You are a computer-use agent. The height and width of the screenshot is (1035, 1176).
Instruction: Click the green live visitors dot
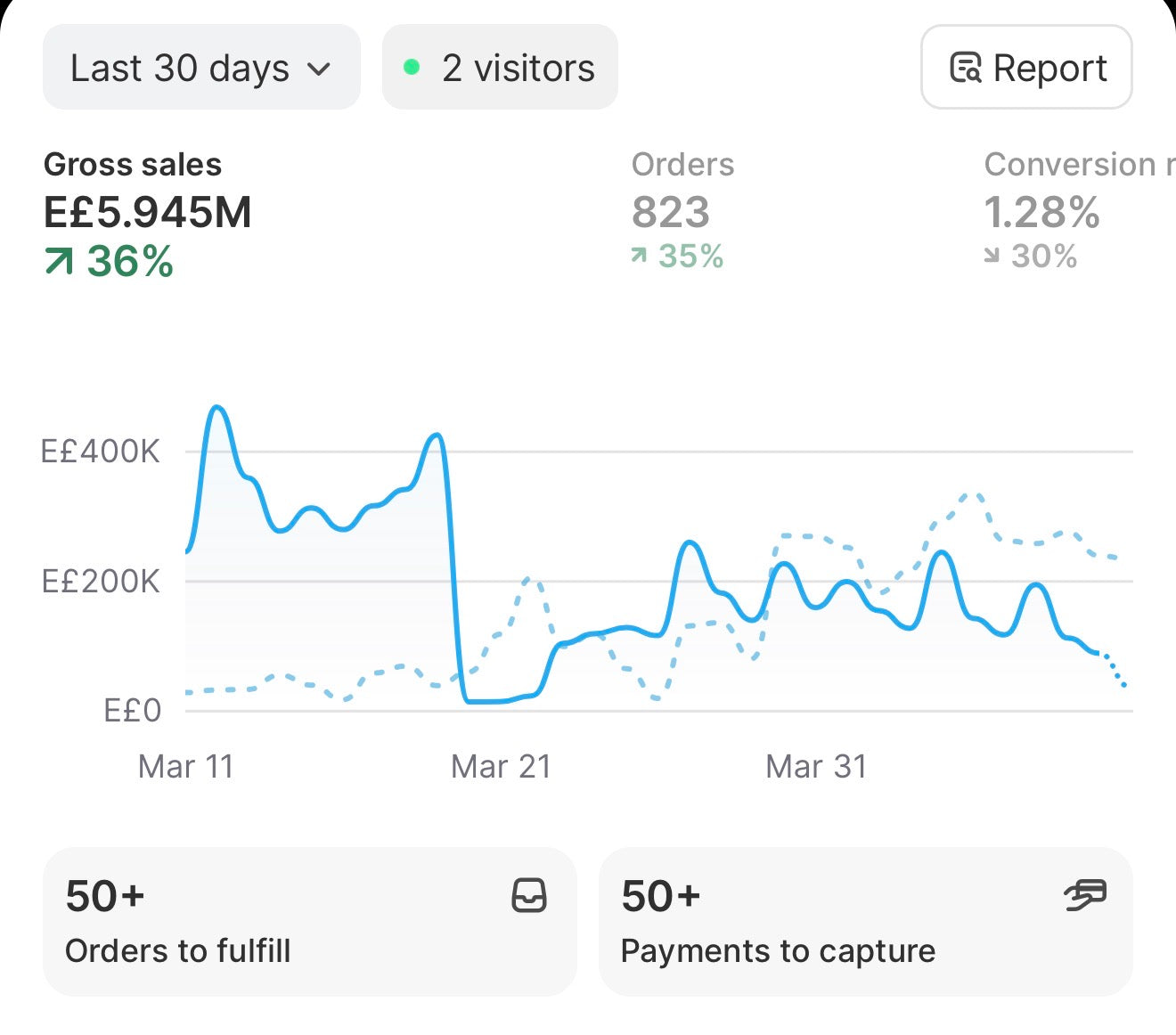[x=412, y=67]
